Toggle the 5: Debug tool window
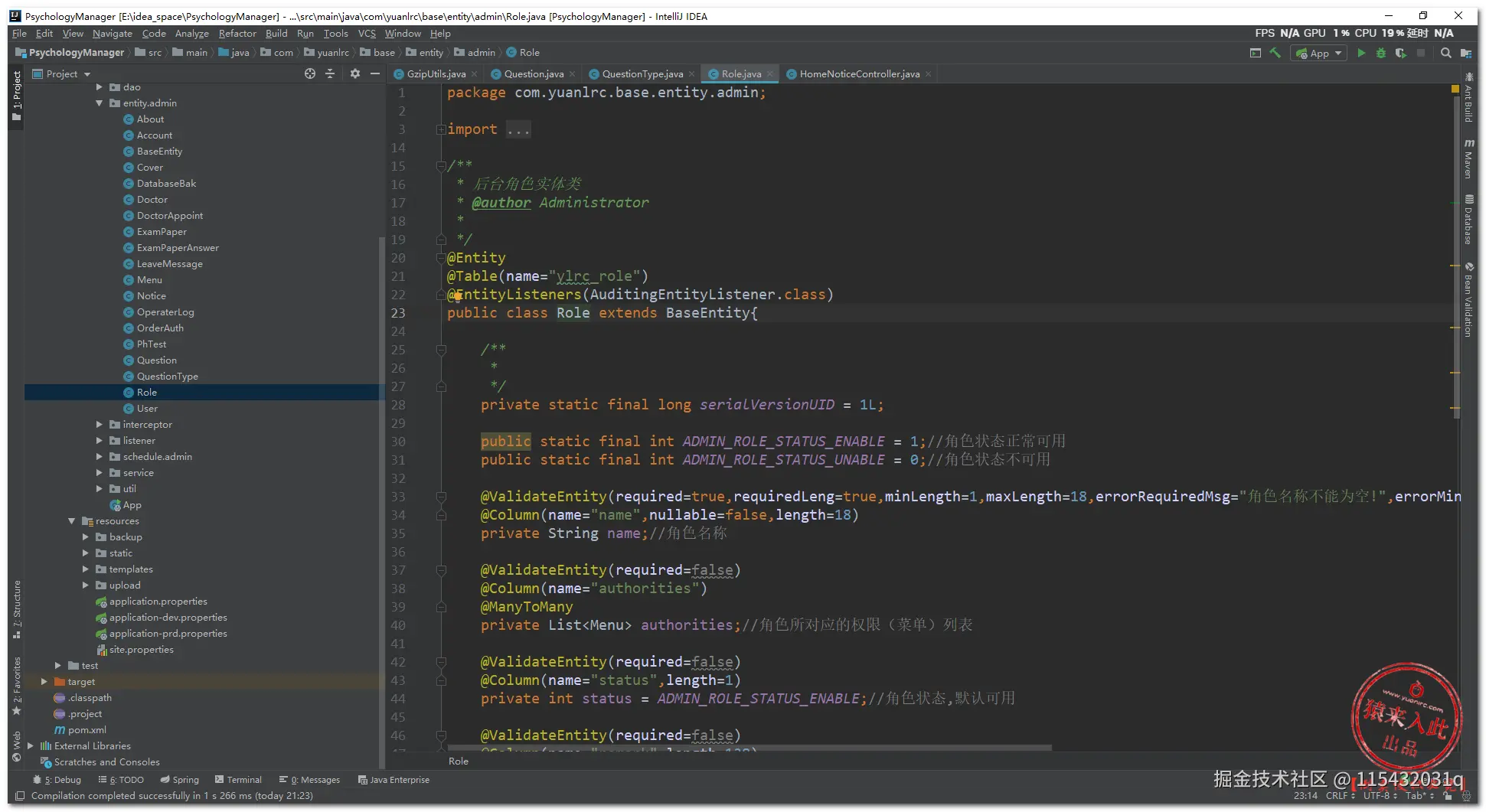The width and height of the screenshot is (1486, 812). [57, 780]
